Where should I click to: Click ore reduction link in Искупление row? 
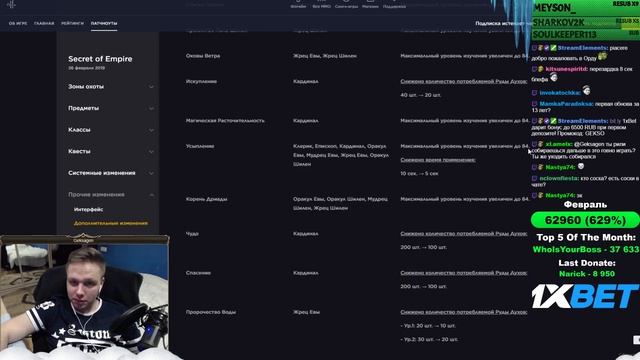(464, 81)
